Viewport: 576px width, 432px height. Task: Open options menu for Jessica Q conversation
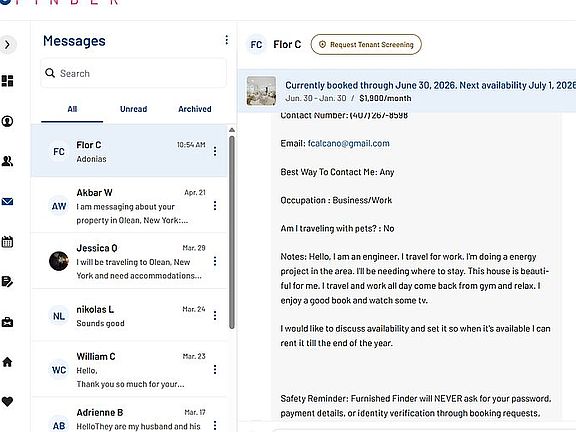(x=215, y=261)
